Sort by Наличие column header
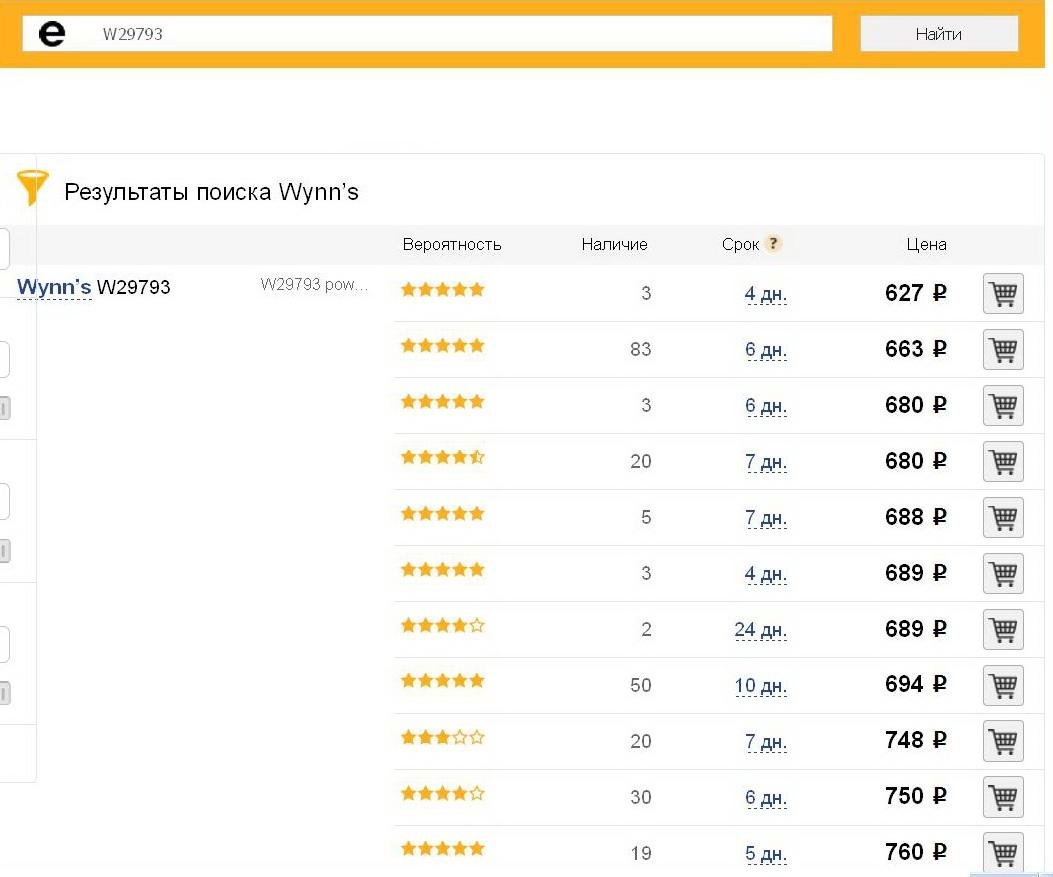Image resolution: width=1053 pixels, height=877 pixels. click(614, 244)
